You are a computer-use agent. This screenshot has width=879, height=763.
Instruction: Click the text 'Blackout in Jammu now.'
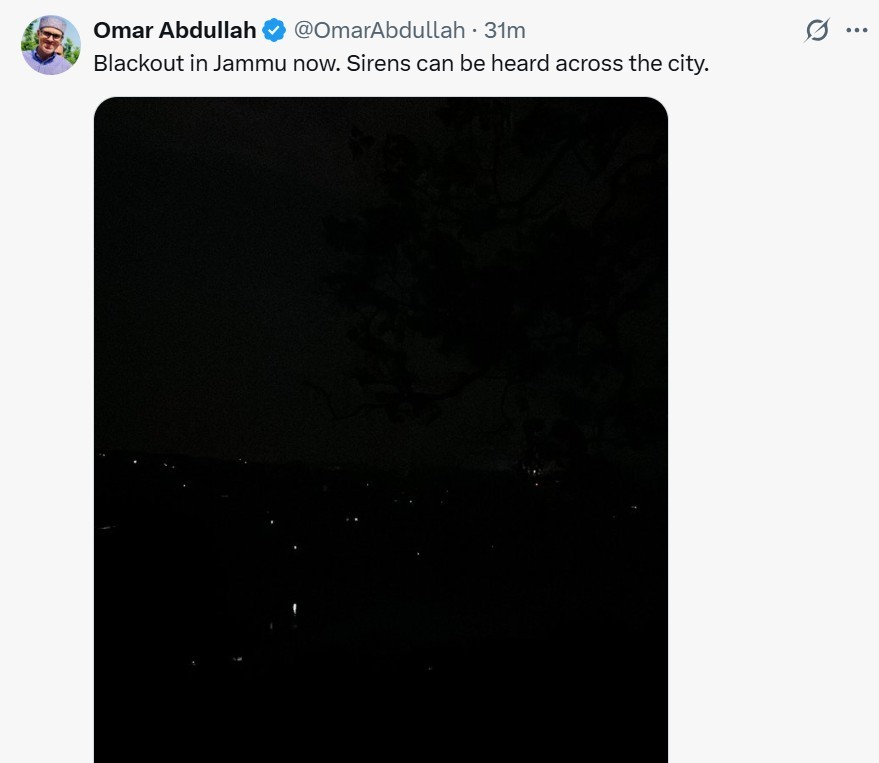click(x=217, y=63)
